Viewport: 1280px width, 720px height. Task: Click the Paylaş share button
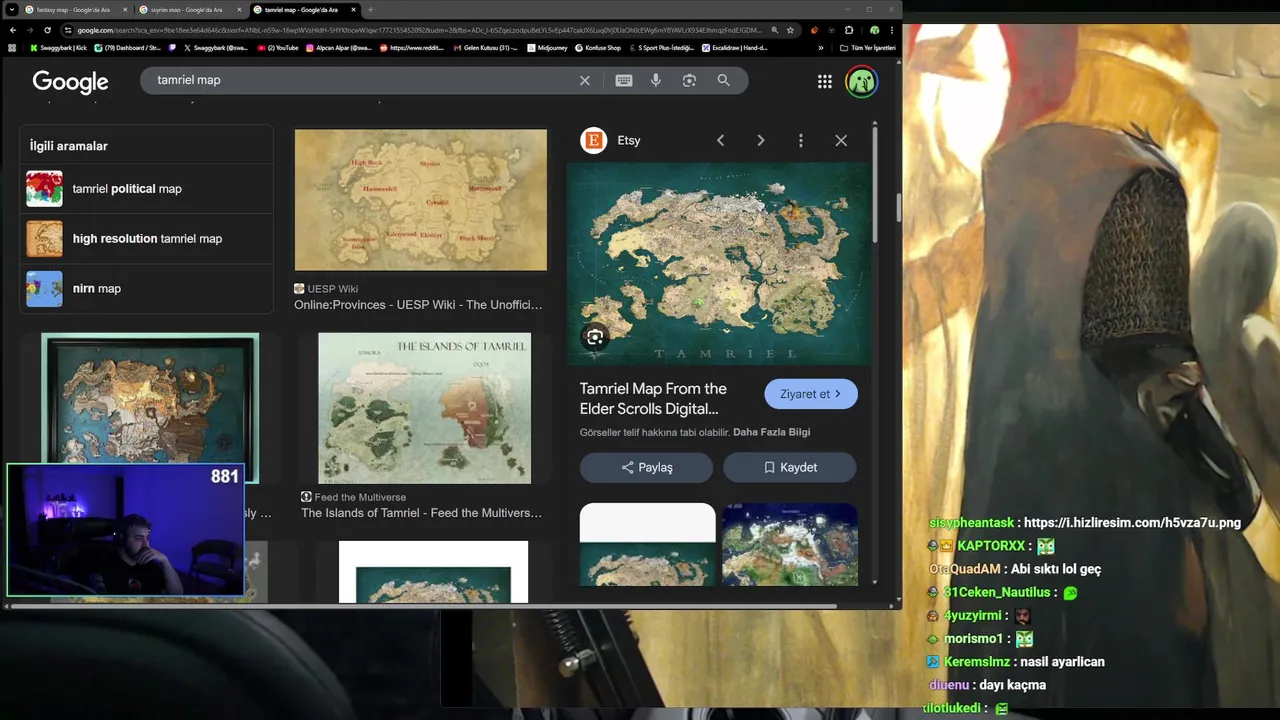click(x=646, y=467)
